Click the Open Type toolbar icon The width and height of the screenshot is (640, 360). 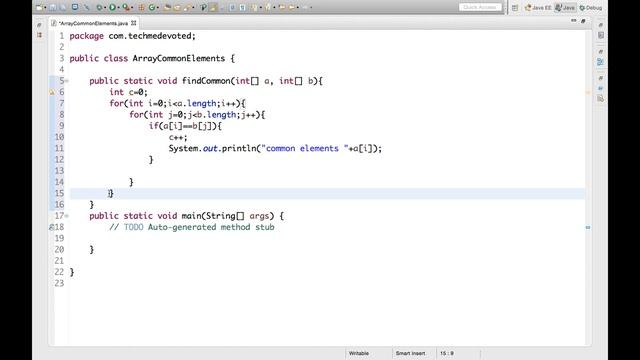click(x=167, y=7)
